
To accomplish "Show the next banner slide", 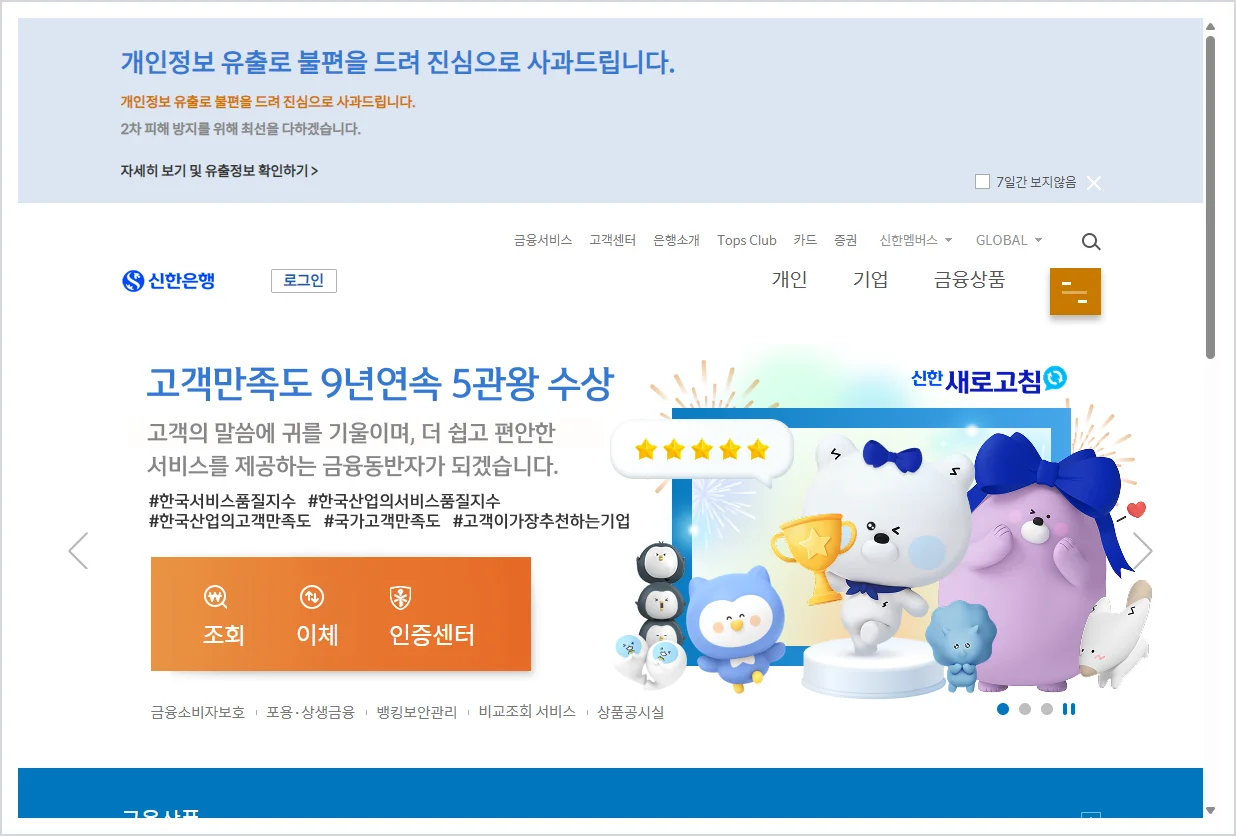I will 1142,550.
